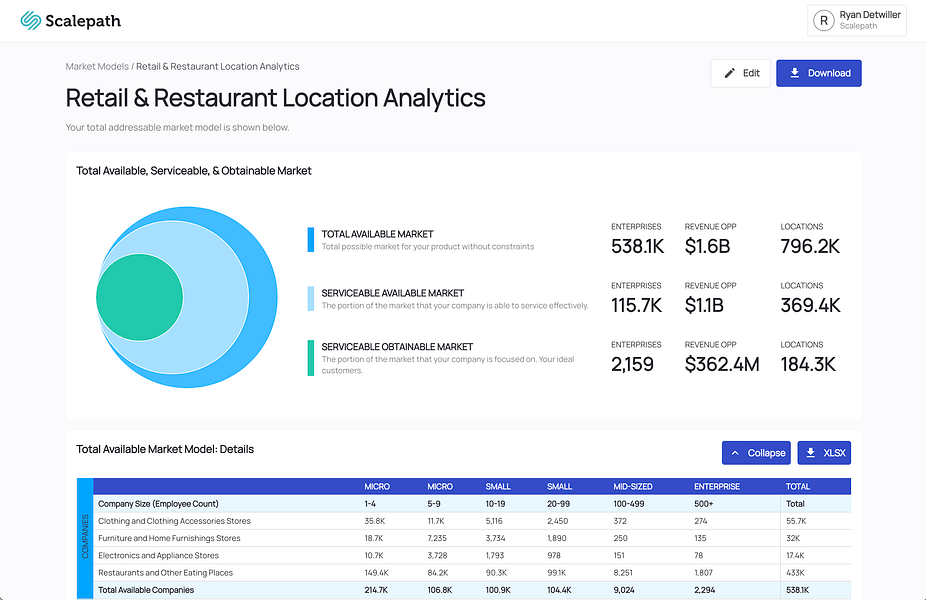Click the download arrow icon on Download
The image size is (926, 600).
795,73
